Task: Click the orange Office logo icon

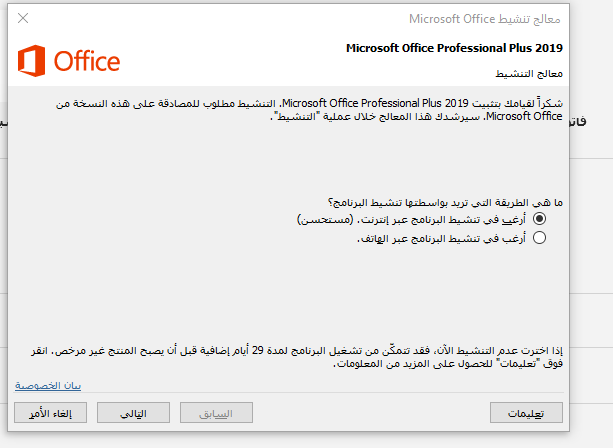Action: 31,61
